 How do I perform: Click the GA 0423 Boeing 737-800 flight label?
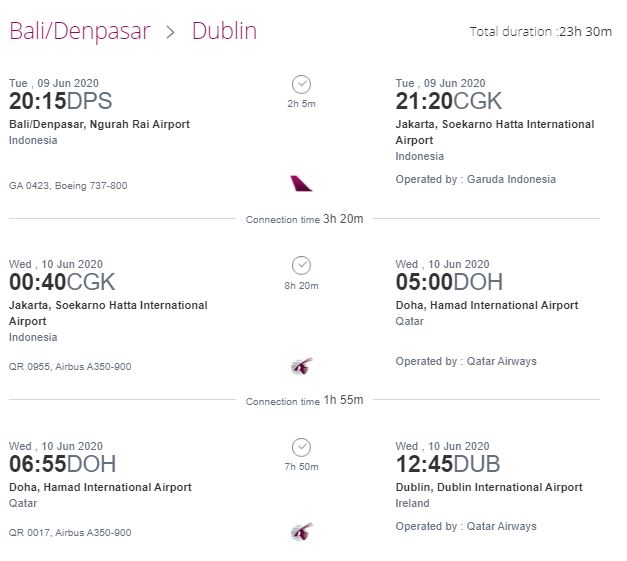point(68,186)
